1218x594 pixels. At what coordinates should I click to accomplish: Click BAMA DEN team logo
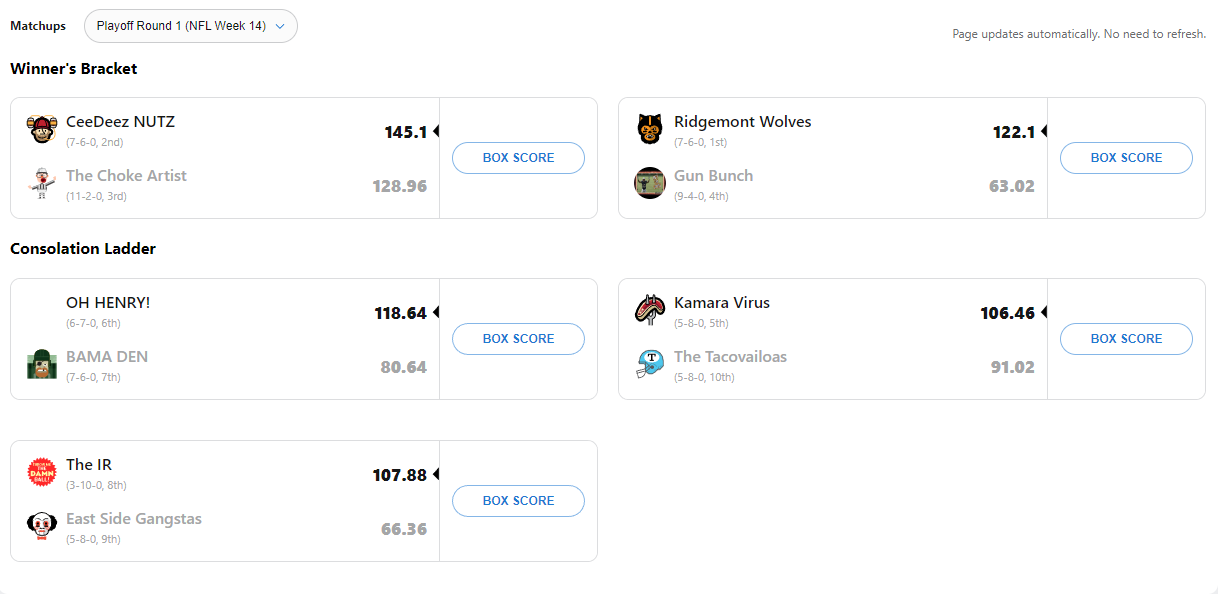click(x=41, y=364)
